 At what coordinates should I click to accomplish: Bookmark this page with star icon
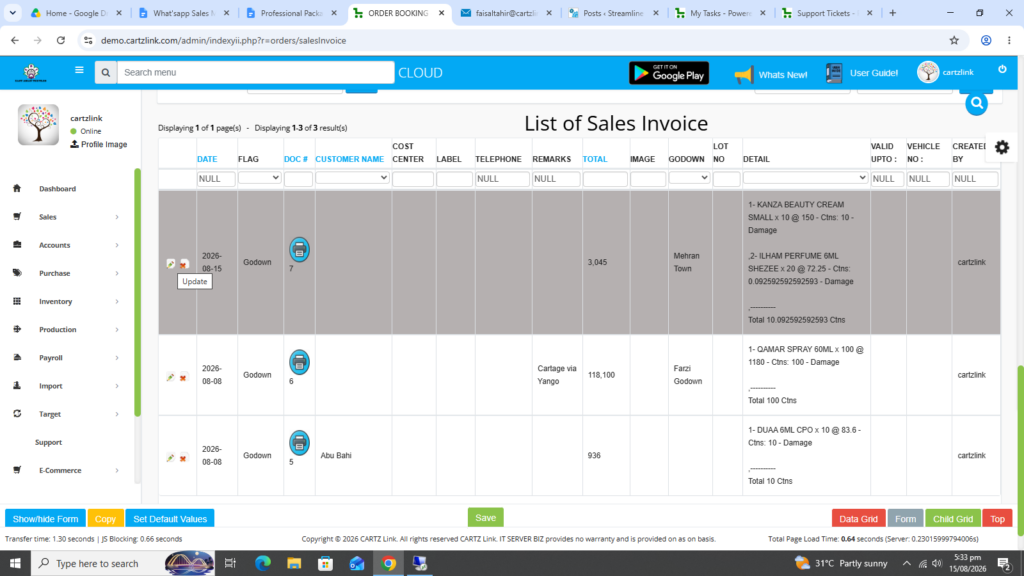coord(954,40)
